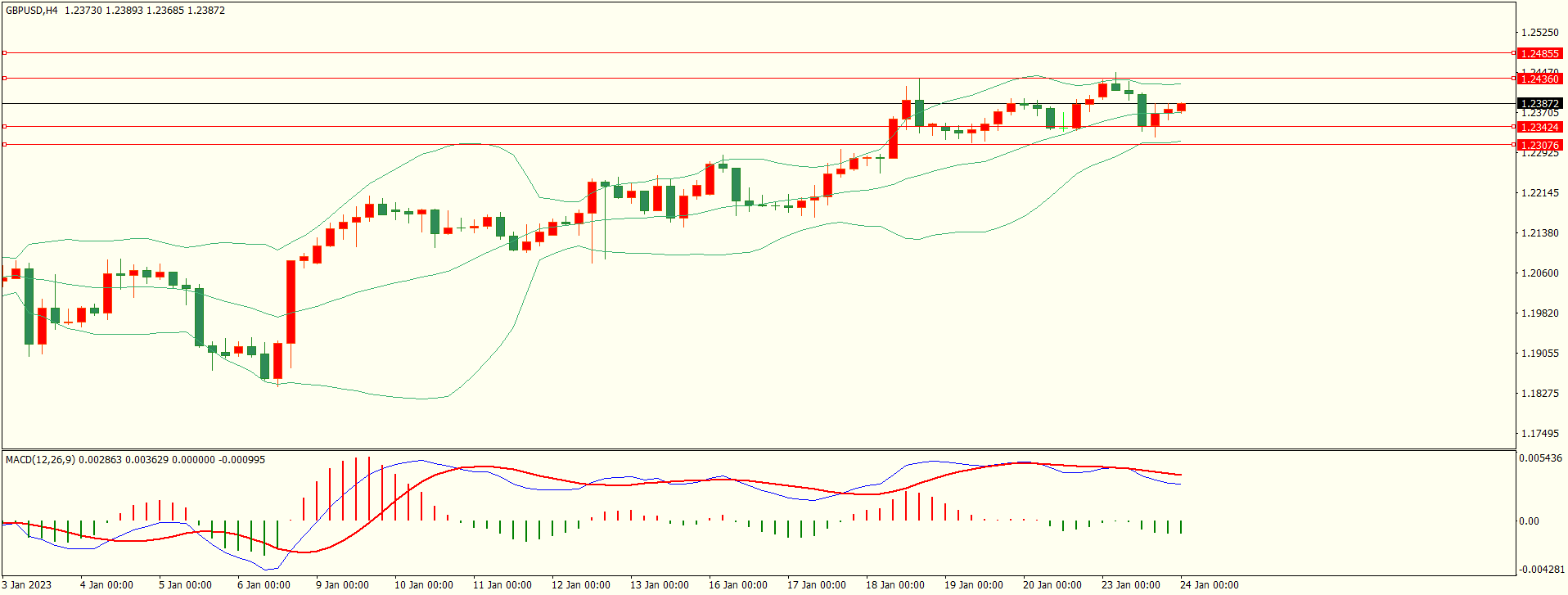Click the 0.00 MACD zero level label

(1529, 521)
